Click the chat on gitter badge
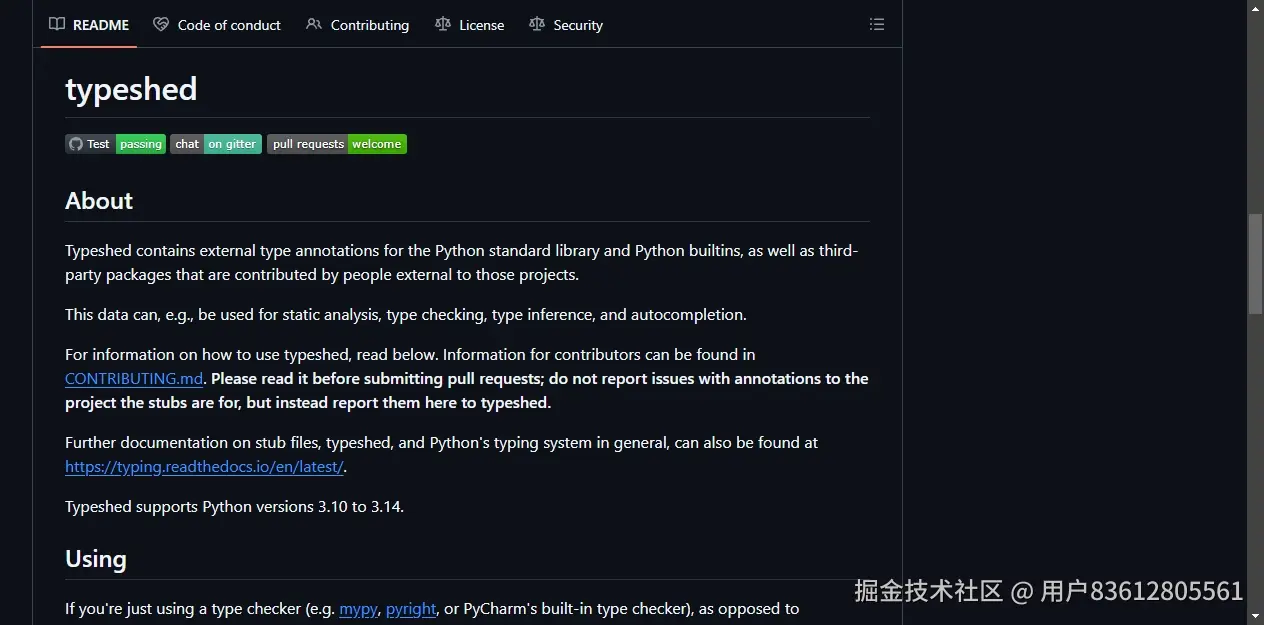Image resolution: width=1264 pixels, height=625 pixels. pos(216,144)
